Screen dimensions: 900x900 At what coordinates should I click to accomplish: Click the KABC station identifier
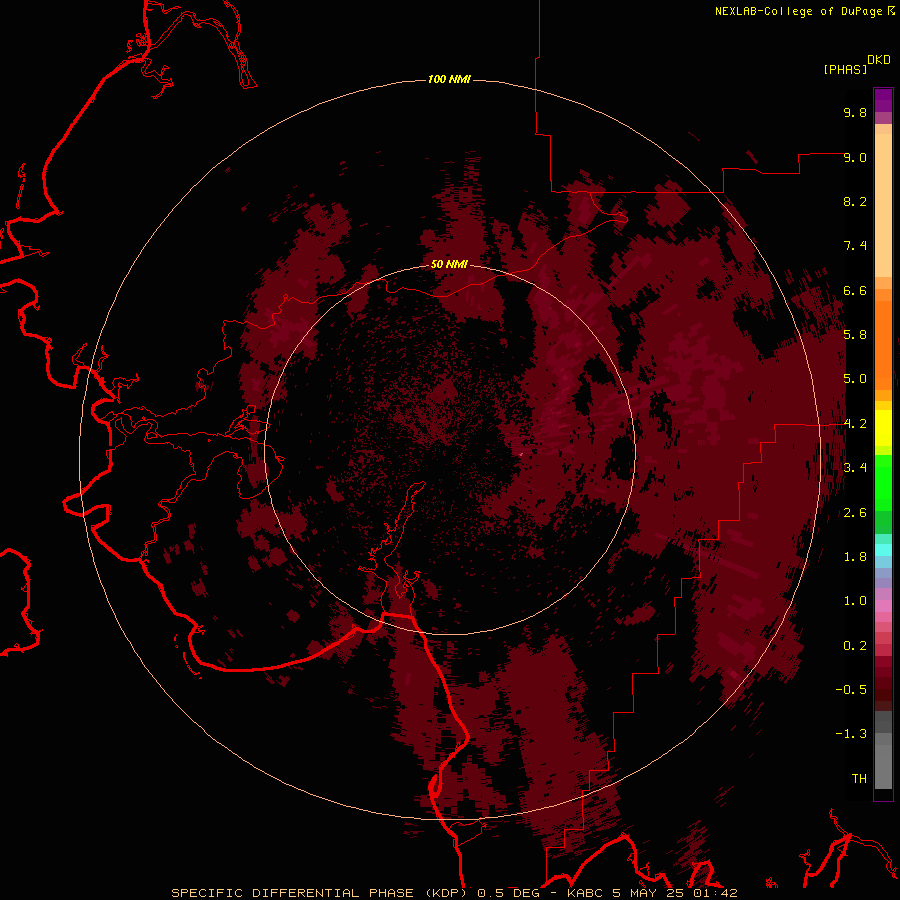pos(585,893)
